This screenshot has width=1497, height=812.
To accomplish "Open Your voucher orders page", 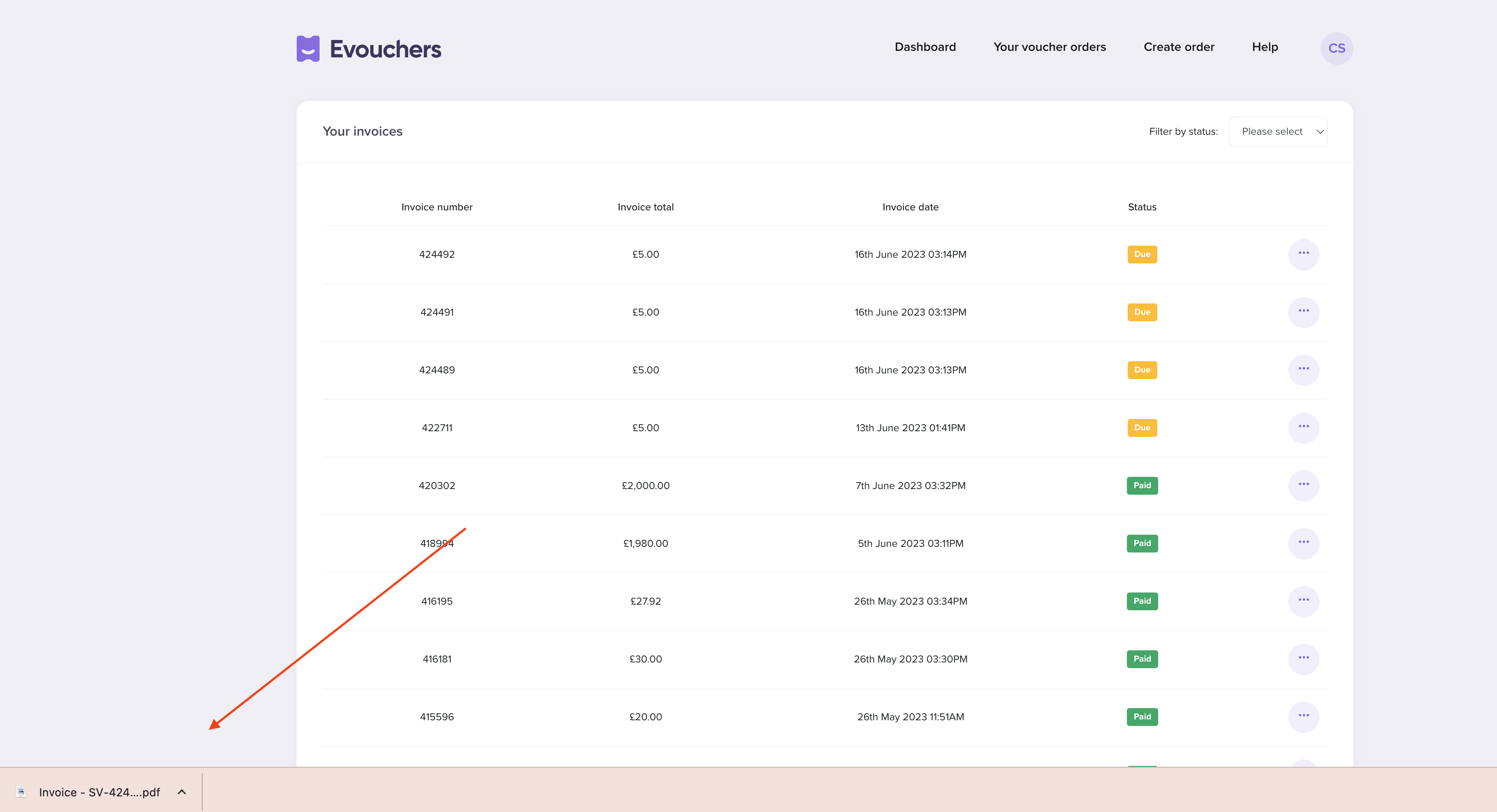I will (x=1049, y=47).
